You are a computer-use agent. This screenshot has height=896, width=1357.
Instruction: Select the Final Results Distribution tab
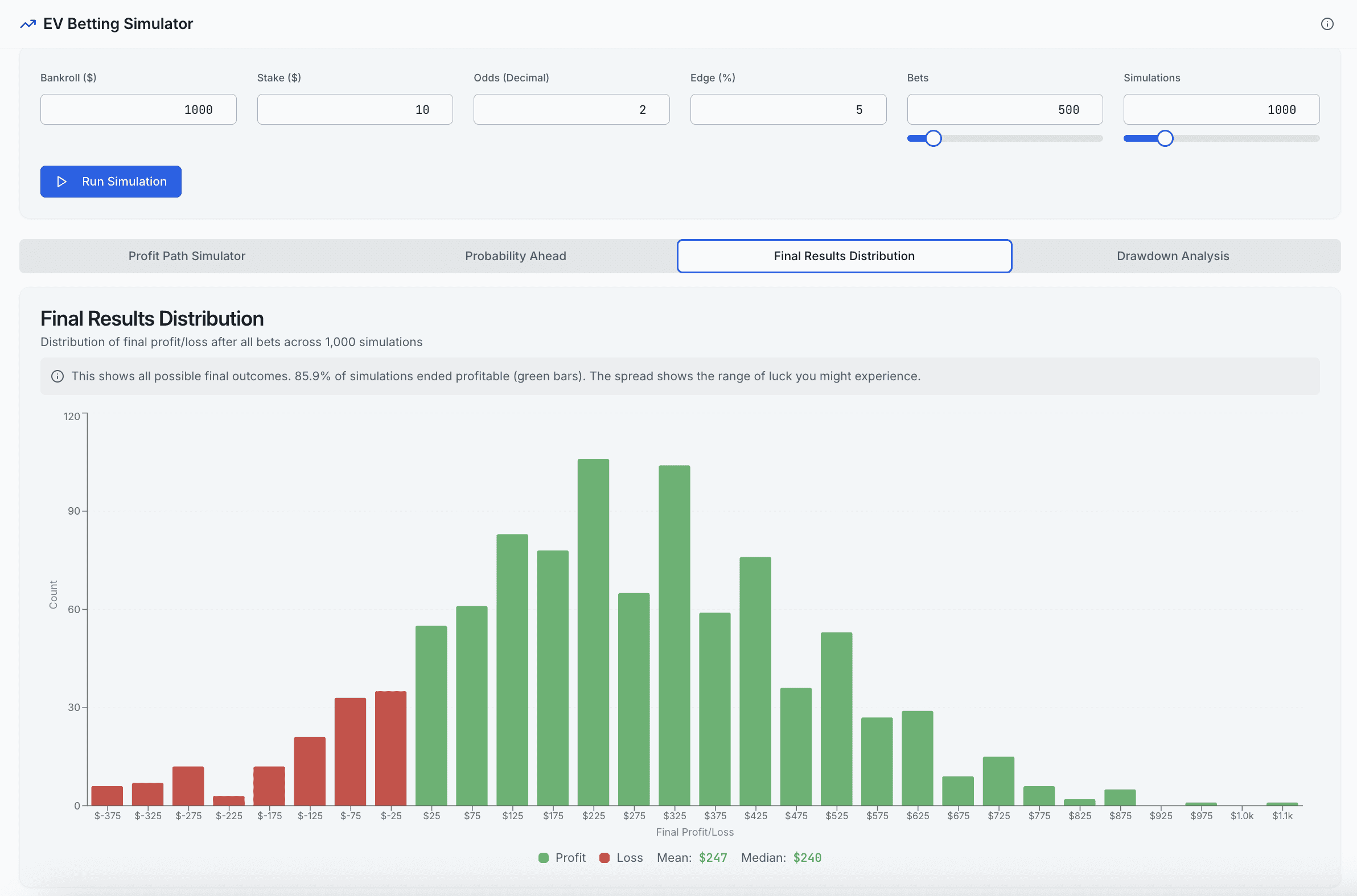coord(844,256)
